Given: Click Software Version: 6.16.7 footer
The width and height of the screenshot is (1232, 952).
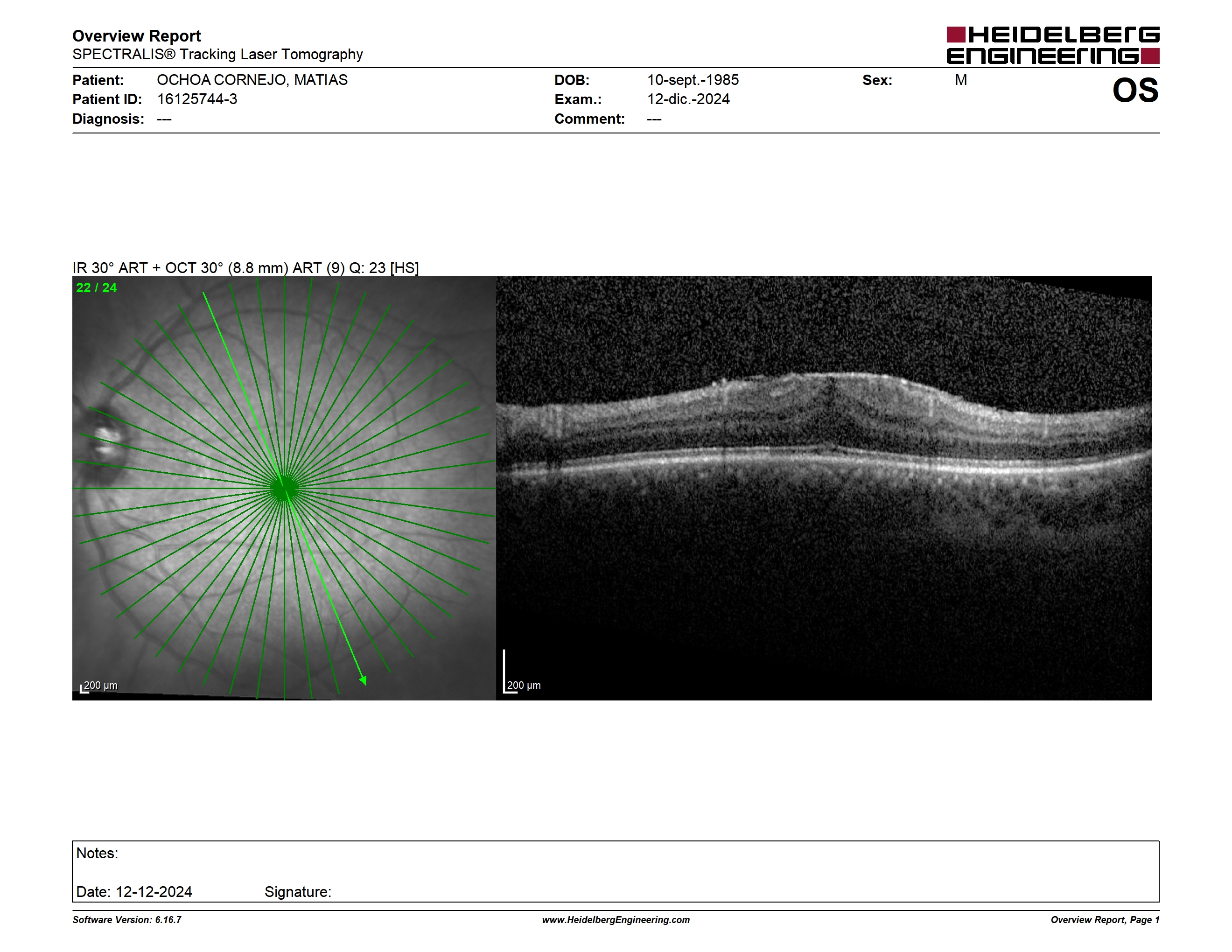Looking at the screenshot, I should (127, 920).
